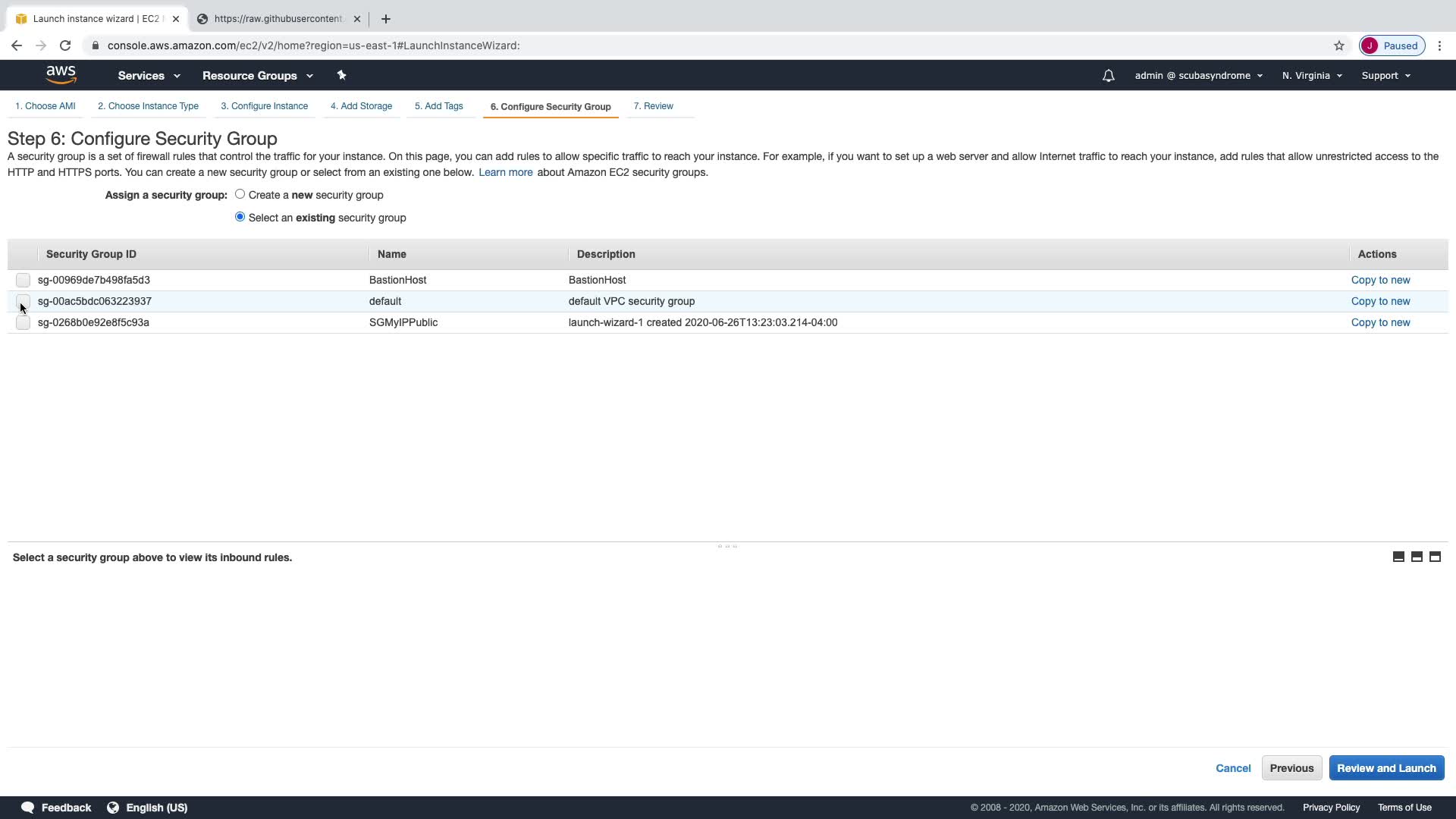Switch to 7. Review step tab

pos(653,106)
